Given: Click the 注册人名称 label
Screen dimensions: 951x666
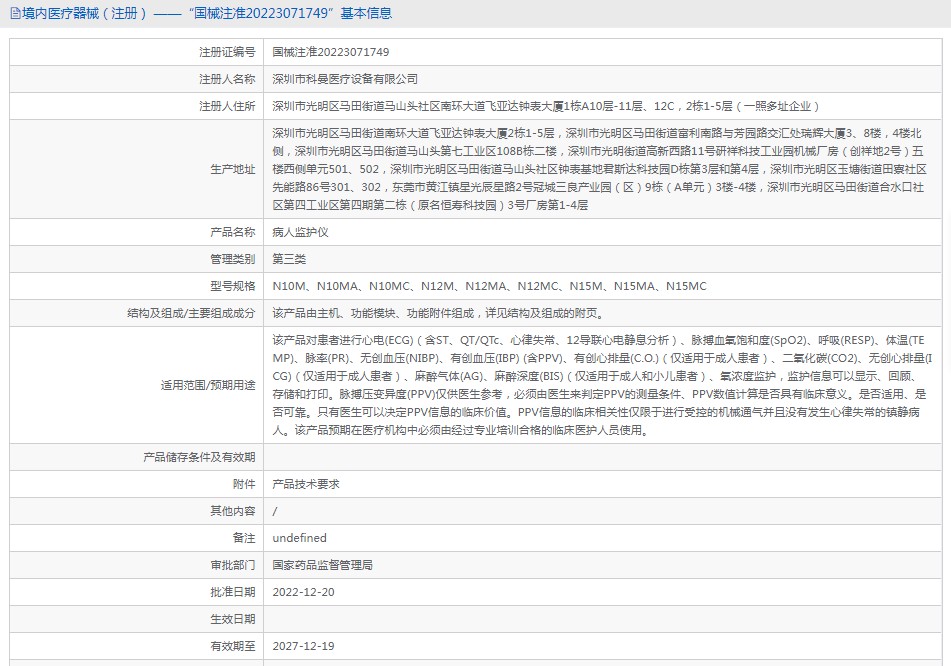Looking at the screenshot, I should pyautogui.click(x=227, y=79).
